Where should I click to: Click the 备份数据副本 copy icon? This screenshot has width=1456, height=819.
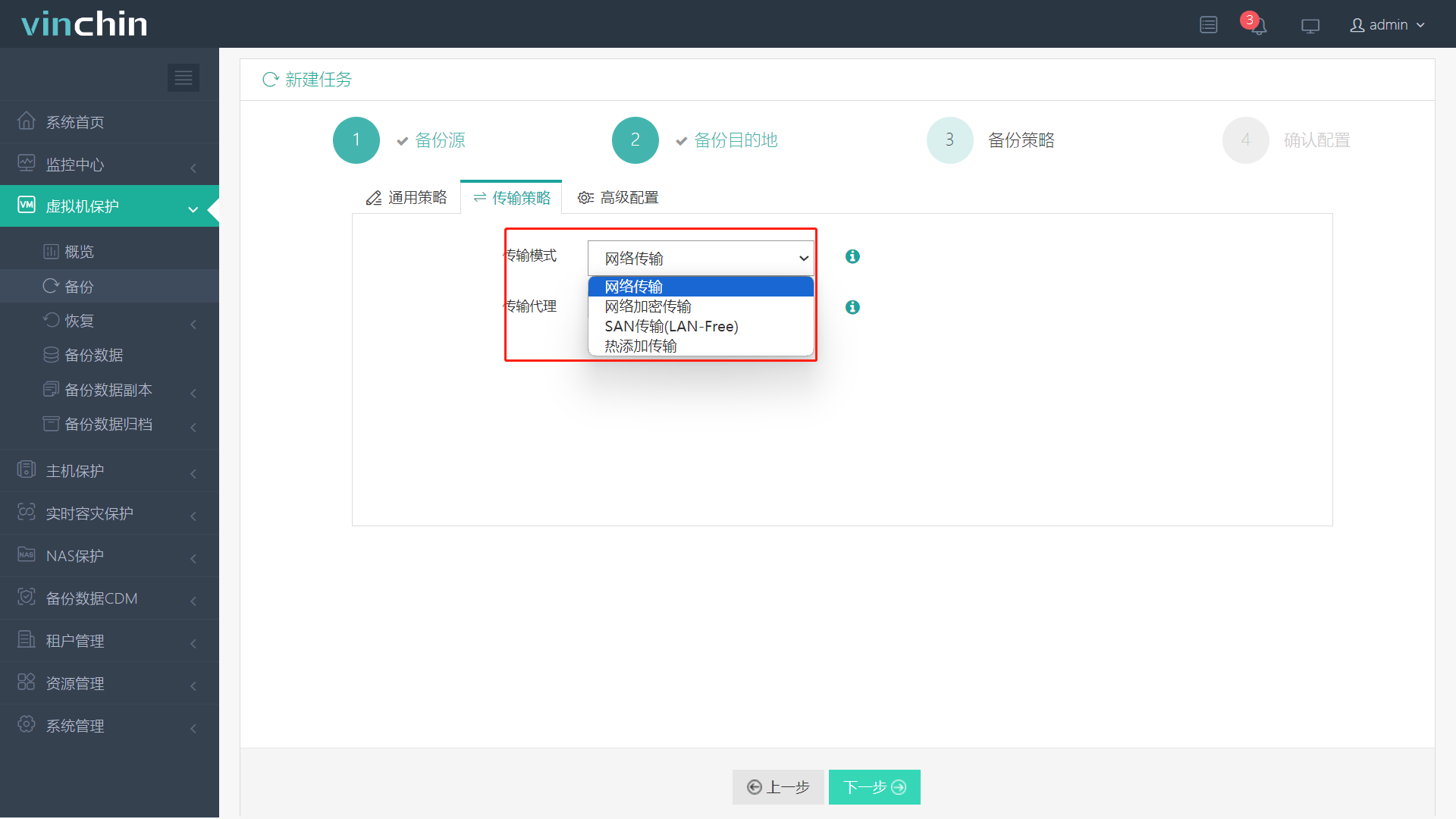51,389
